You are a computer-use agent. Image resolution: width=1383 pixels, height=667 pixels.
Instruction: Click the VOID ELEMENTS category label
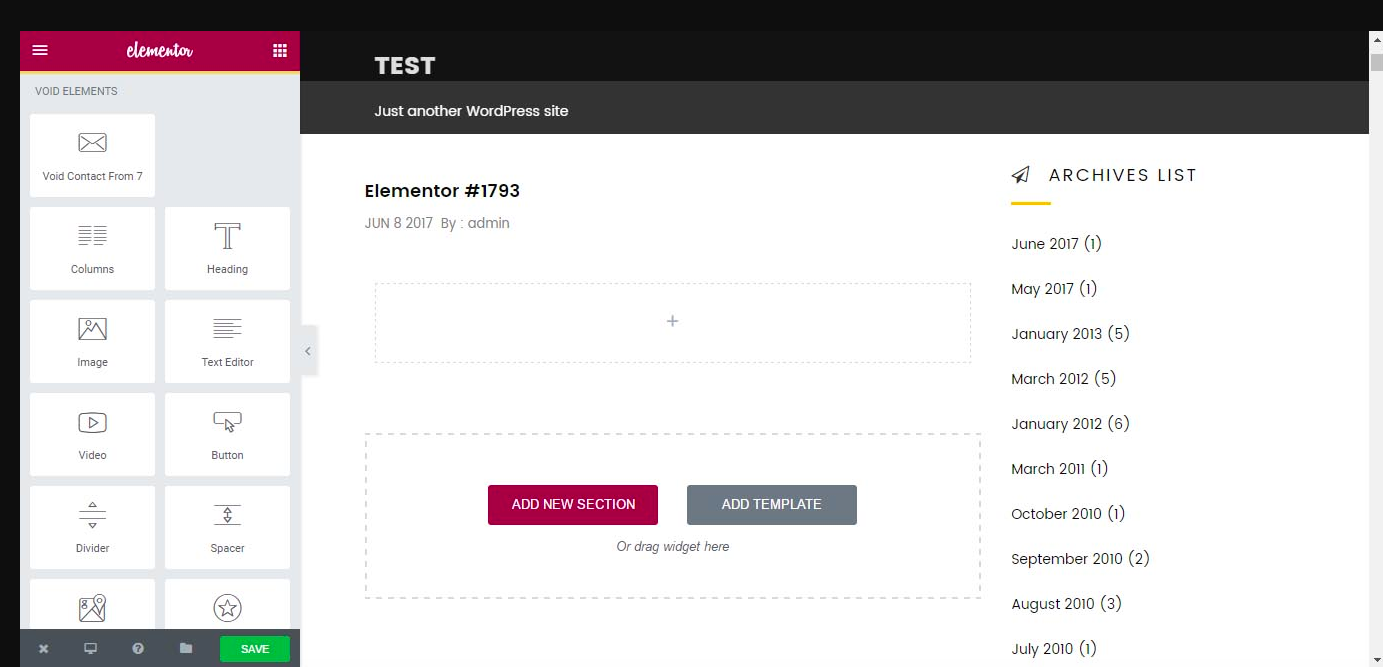(x=76, y=91)
